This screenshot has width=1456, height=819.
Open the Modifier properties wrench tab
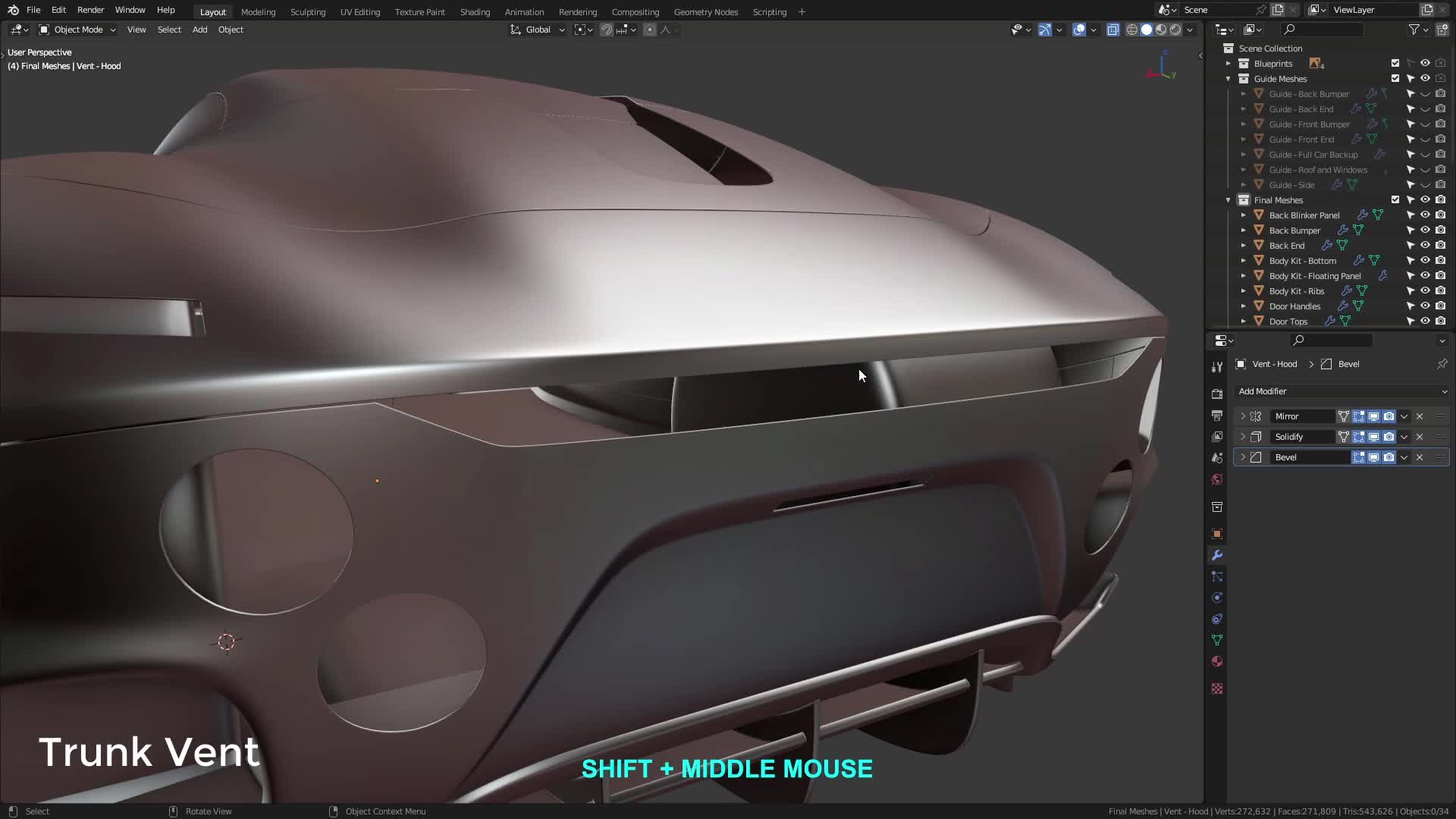tap(1217, 555)
